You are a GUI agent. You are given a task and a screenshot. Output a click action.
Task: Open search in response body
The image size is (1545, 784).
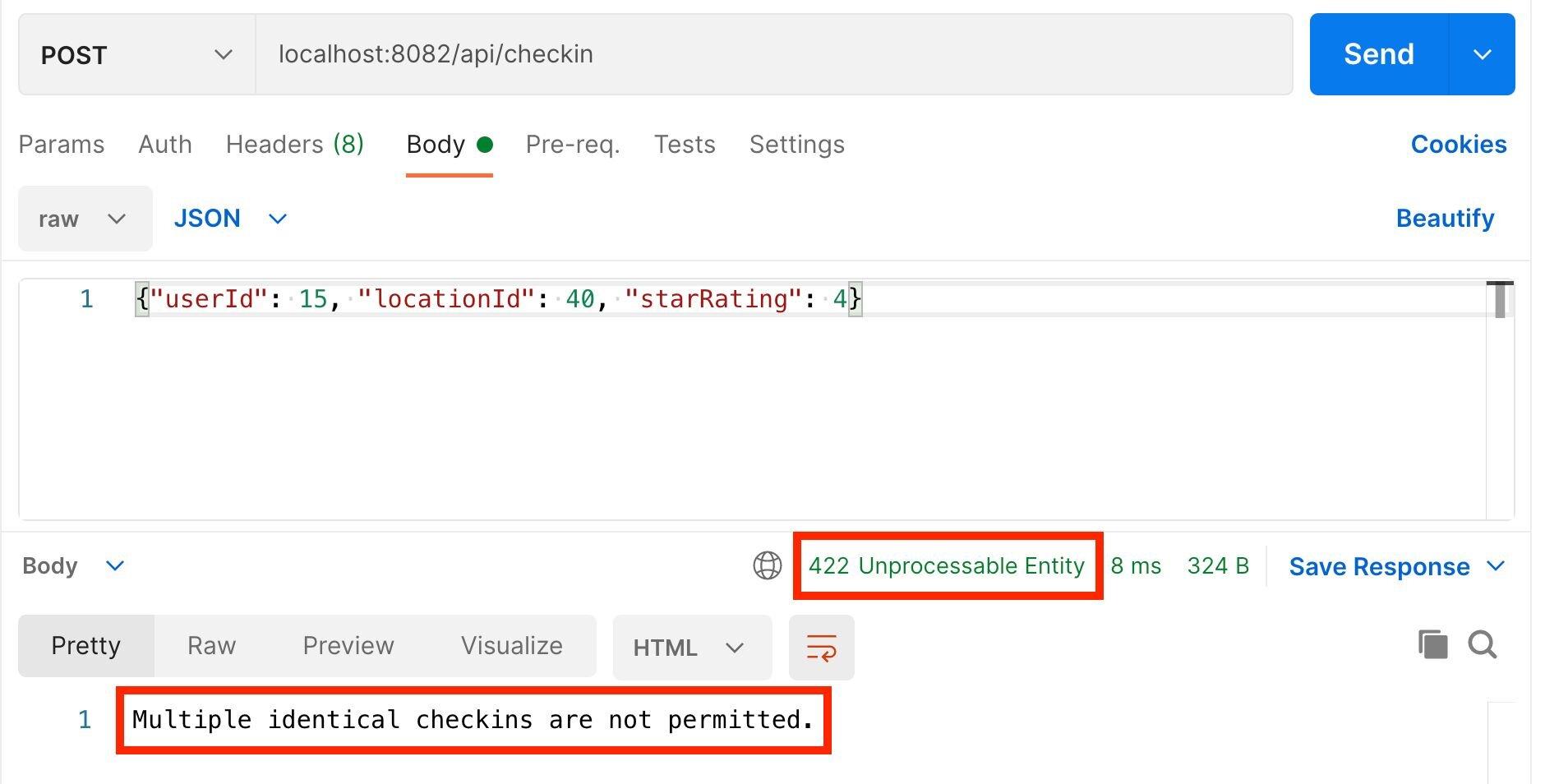pos(1483,645)
